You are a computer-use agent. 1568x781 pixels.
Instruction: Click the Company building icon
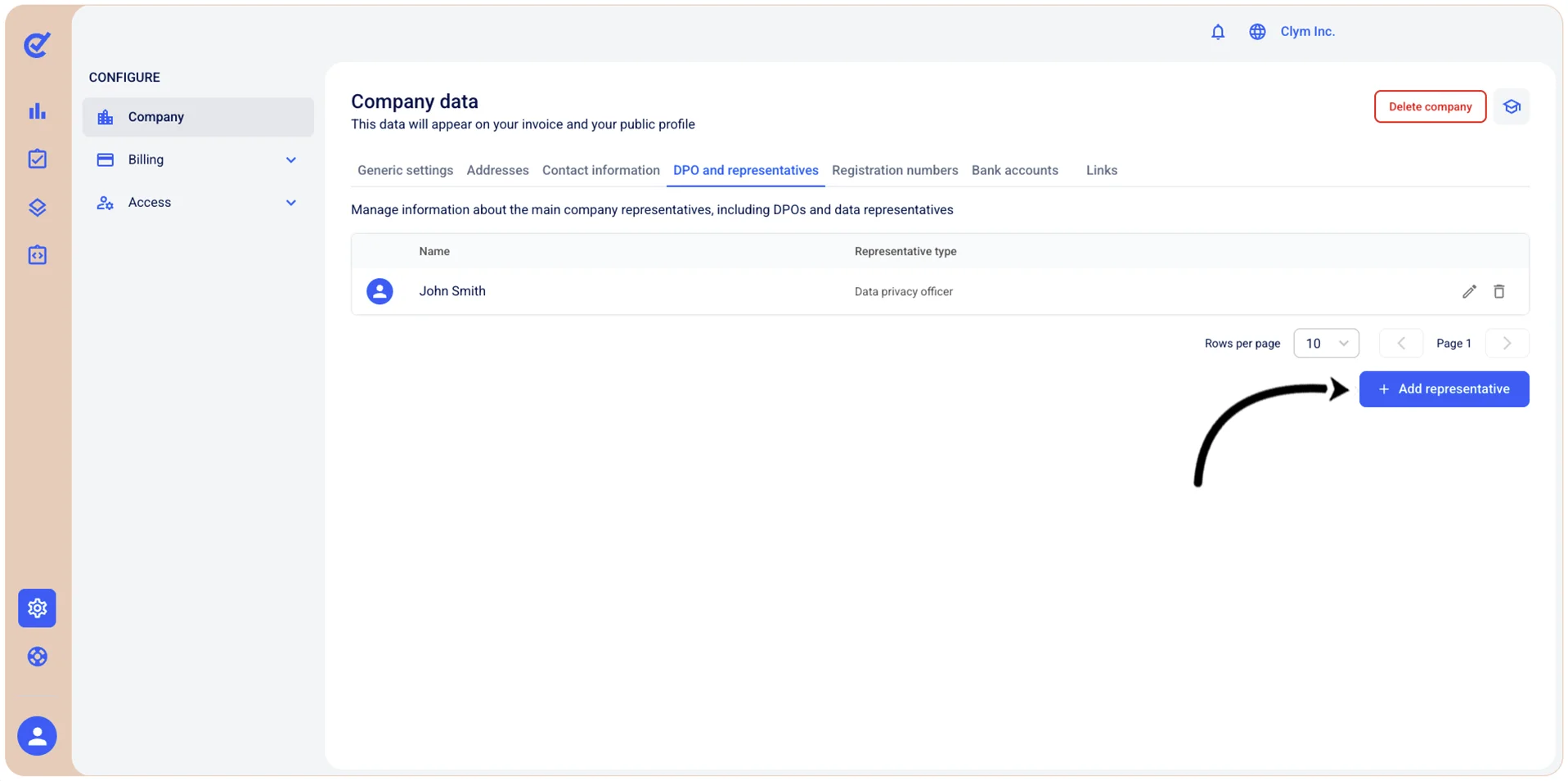tap(106, 117)
